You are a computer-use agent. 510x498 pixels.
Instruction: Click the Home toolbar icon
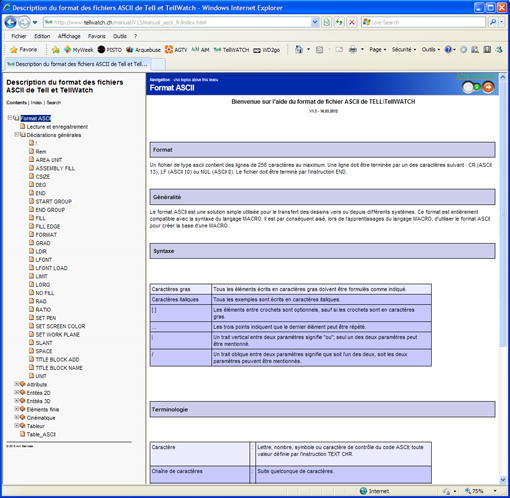(x=299, y=50)
